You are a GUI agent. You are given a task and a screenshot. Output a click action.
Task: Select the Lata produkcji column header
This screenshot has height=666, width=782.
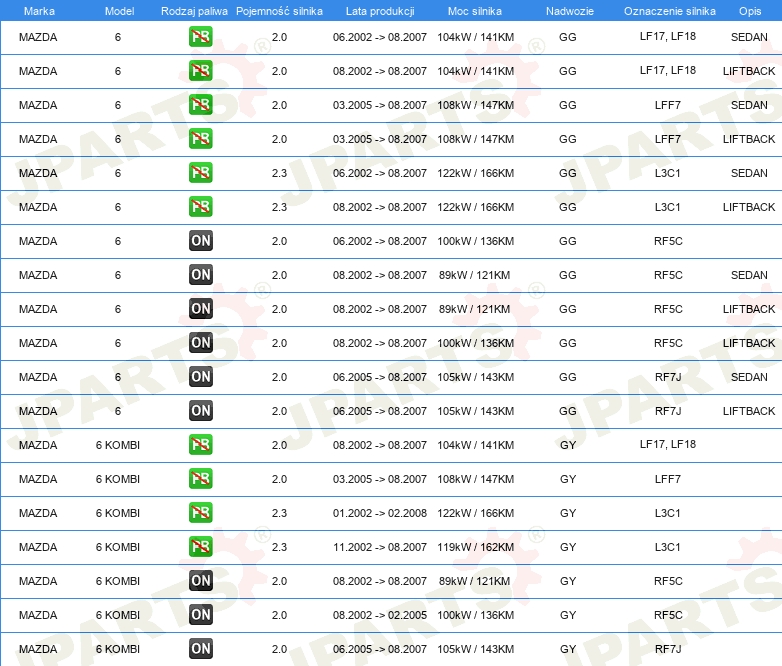tap(379, 10)
